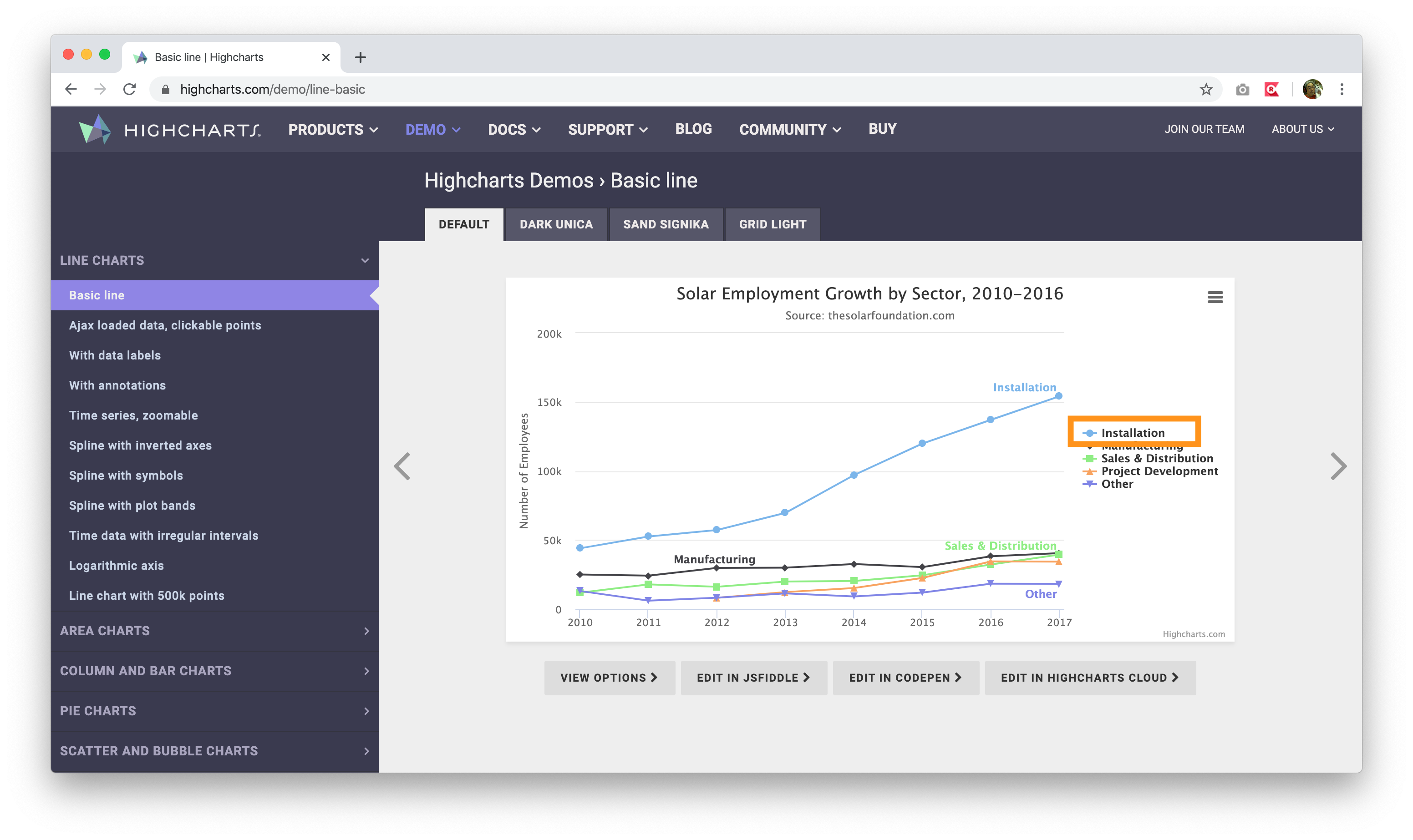Viewport: 1413px width, 840px height.
Task: Open the chart context hamburger menu
Action: [1215, 297]
